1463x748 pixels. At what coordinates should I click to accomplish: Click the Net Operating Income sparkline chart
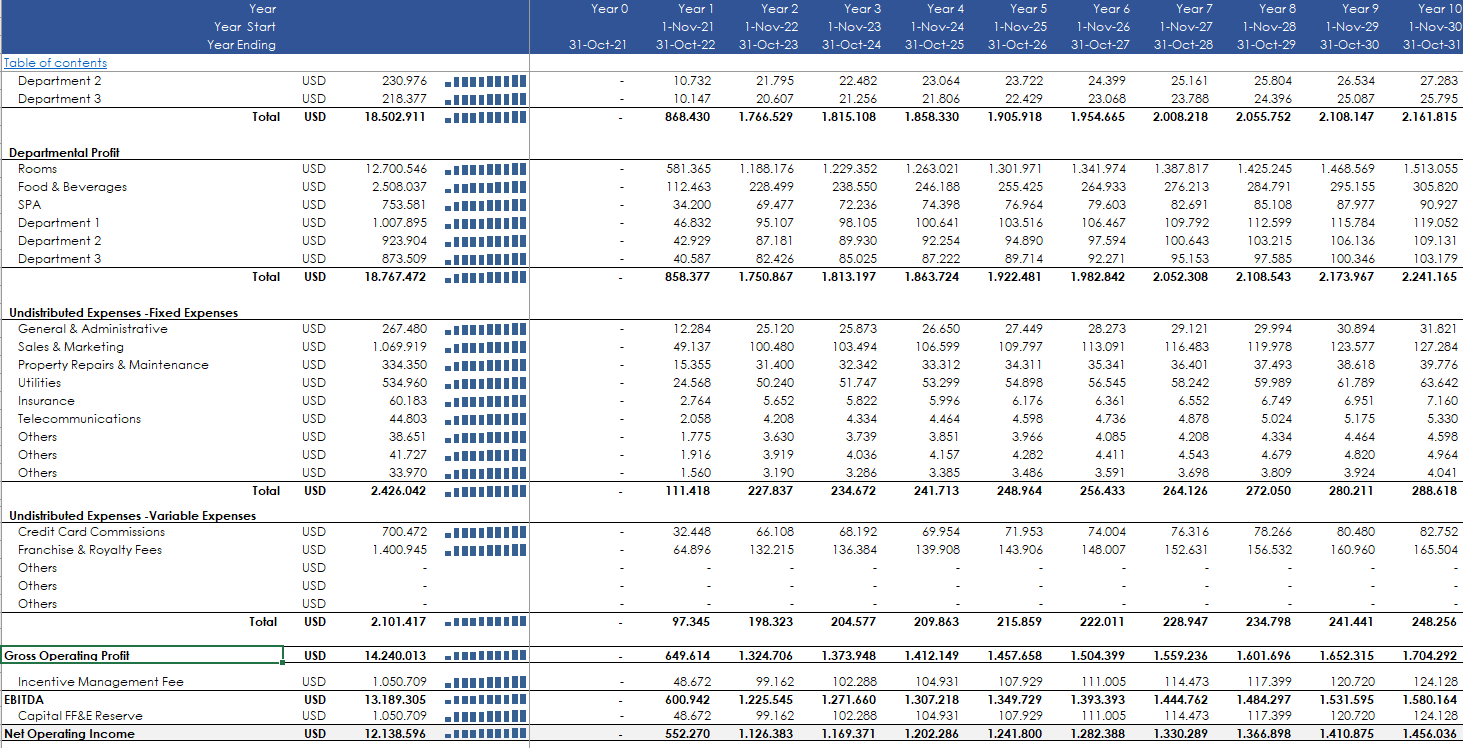[x=485, y=734]
